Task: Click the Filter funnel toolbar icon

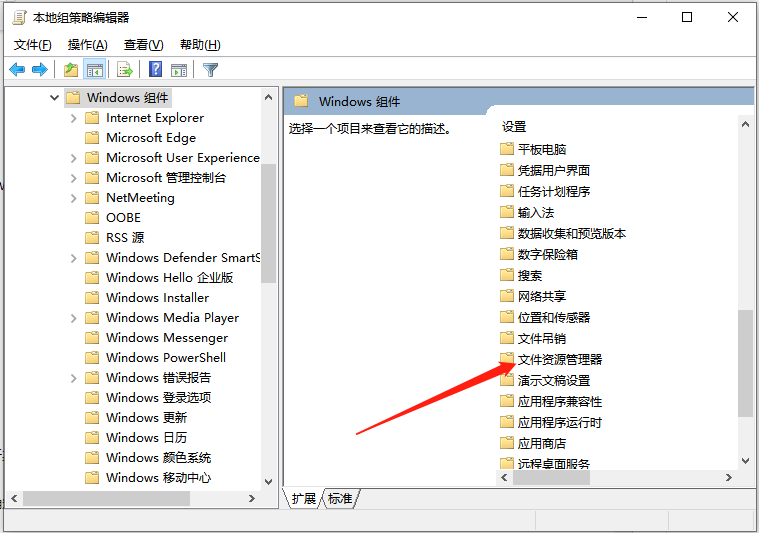Action: coord(210,70)
